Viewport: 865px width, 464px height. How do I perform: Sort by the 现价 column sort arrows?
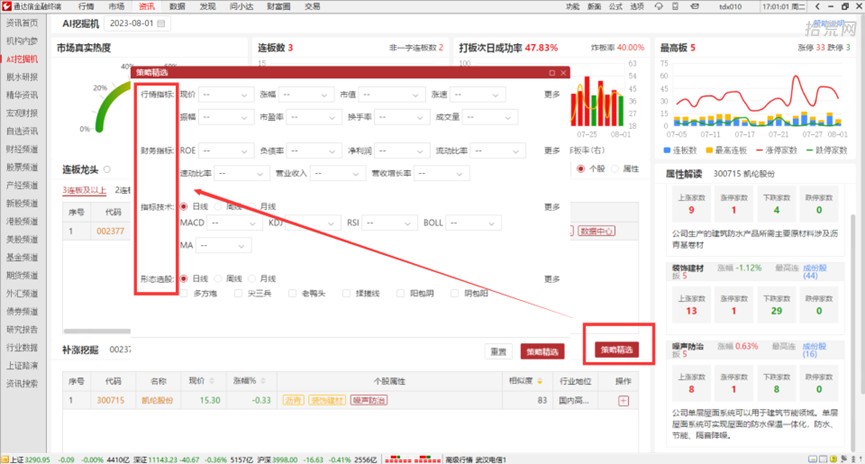pyautogui.click(x=212, y=381)
